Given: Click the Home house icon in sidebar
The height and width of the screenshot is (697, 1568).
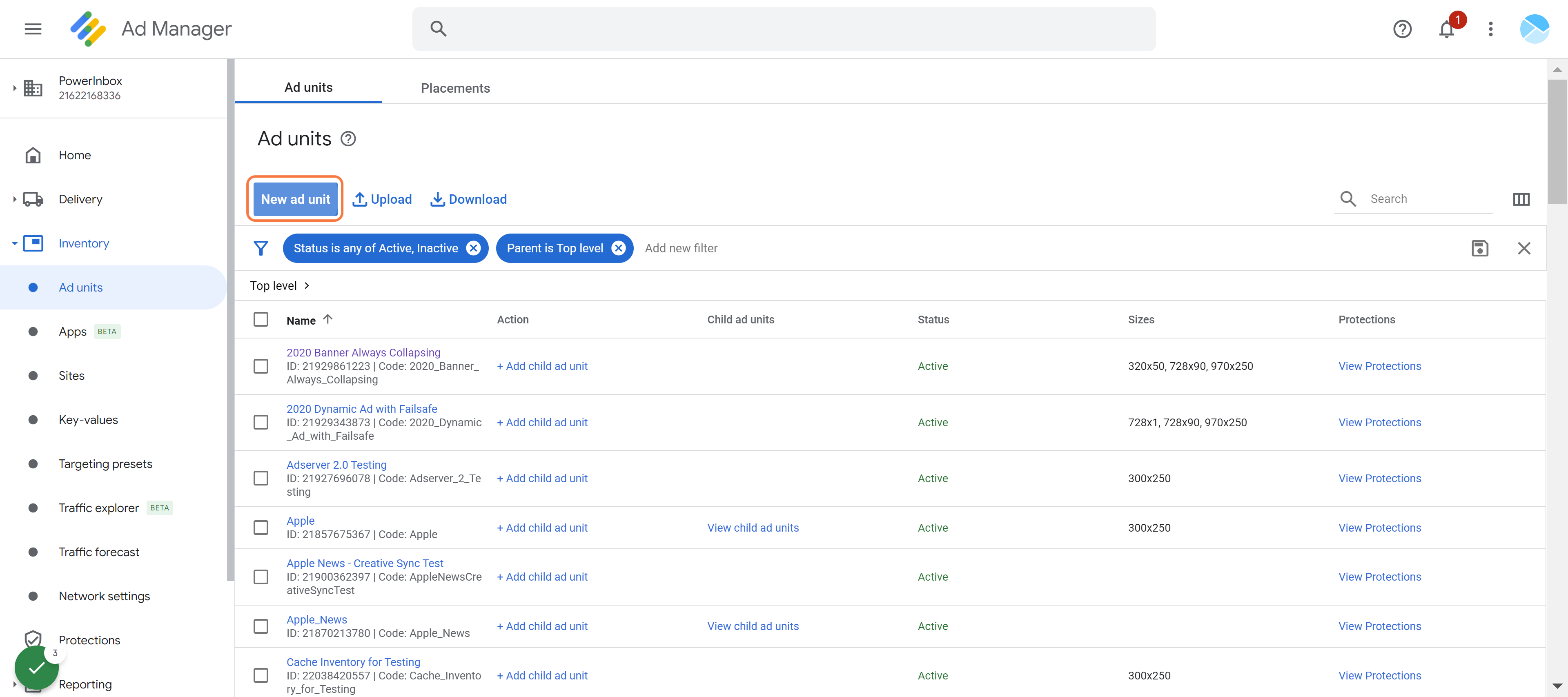Looking at the screenshot, I should [33, 155].
